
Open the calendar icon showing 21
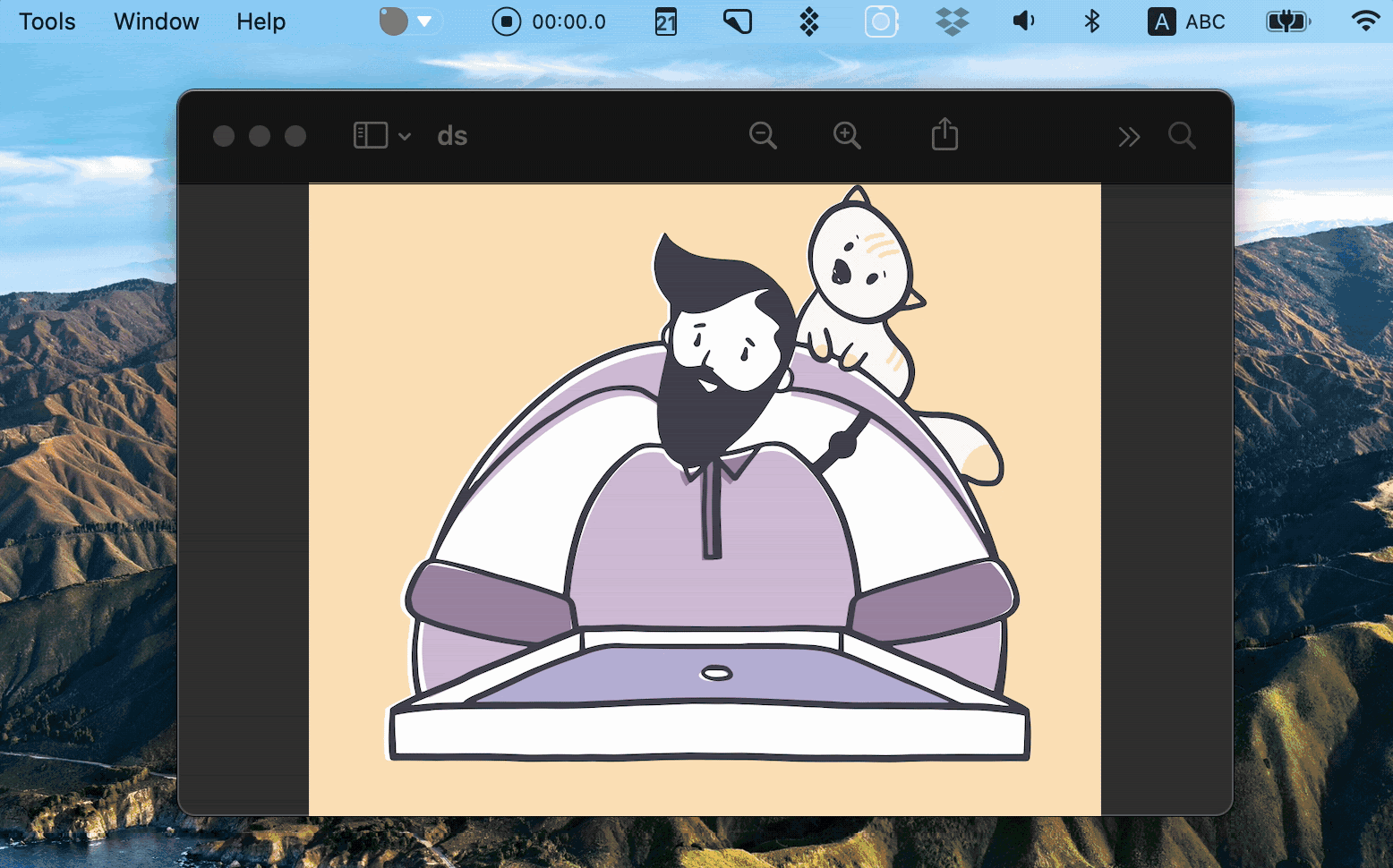(x=666, y=21)
